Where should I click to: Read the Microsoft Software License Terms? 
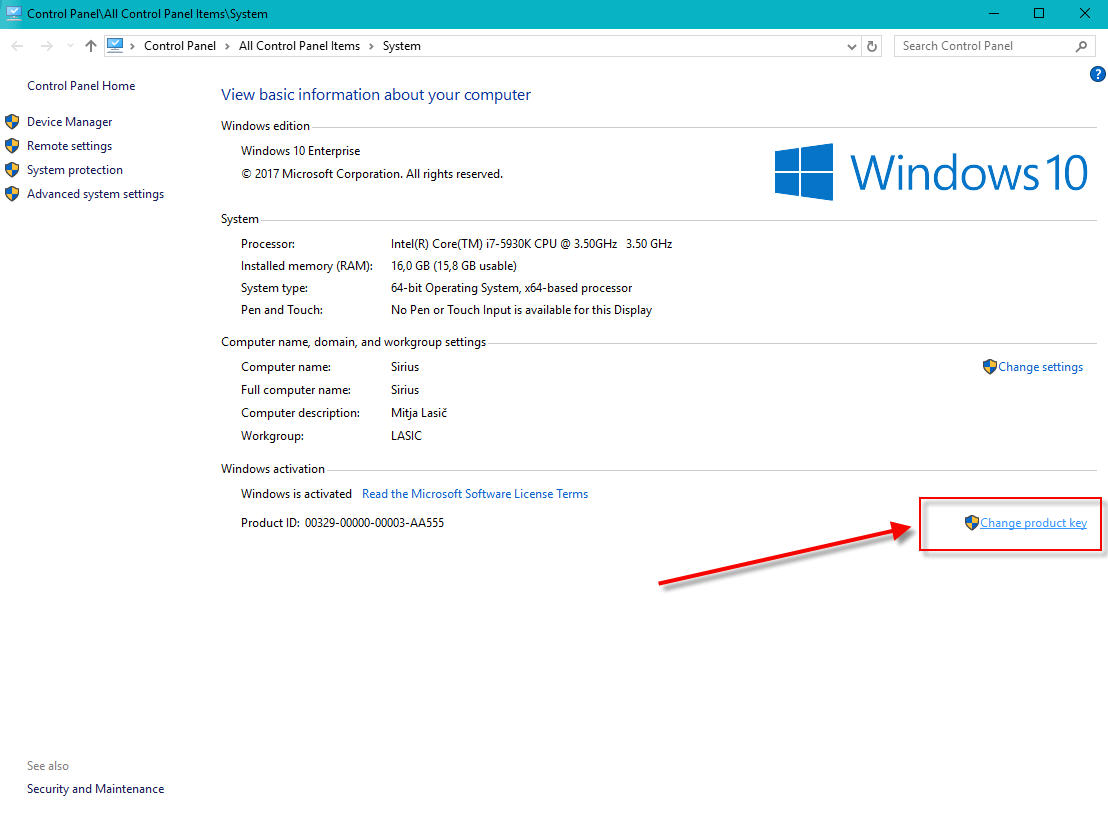(474, 494)
